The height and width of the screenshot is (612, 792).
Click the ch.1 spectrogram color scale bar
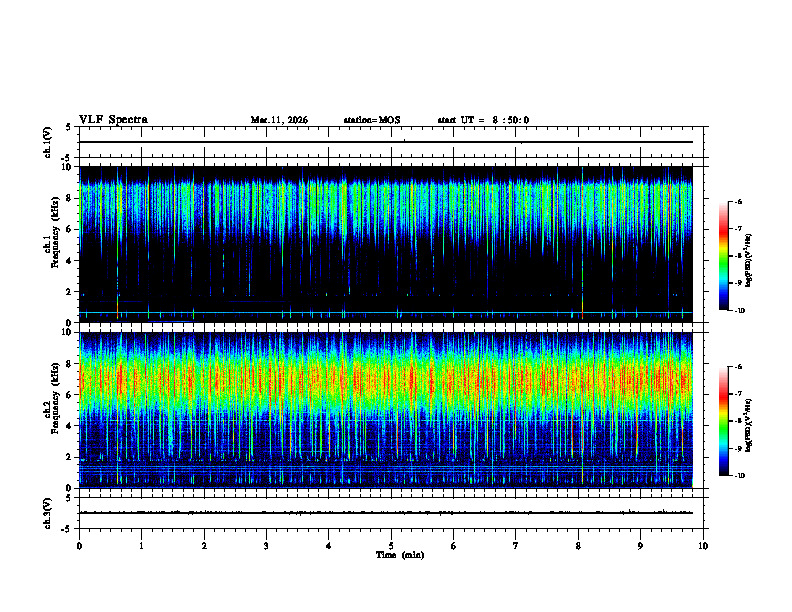(x=724, y=256)
